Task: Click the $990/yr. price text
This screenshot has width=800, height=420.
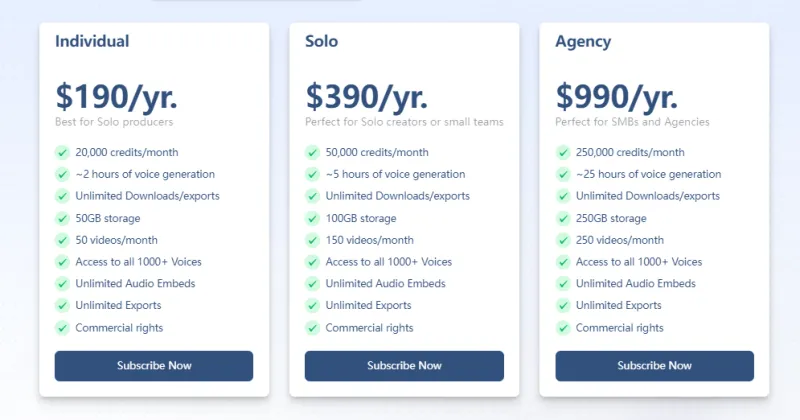Action: pyautogui.click(x=617, y=96)
